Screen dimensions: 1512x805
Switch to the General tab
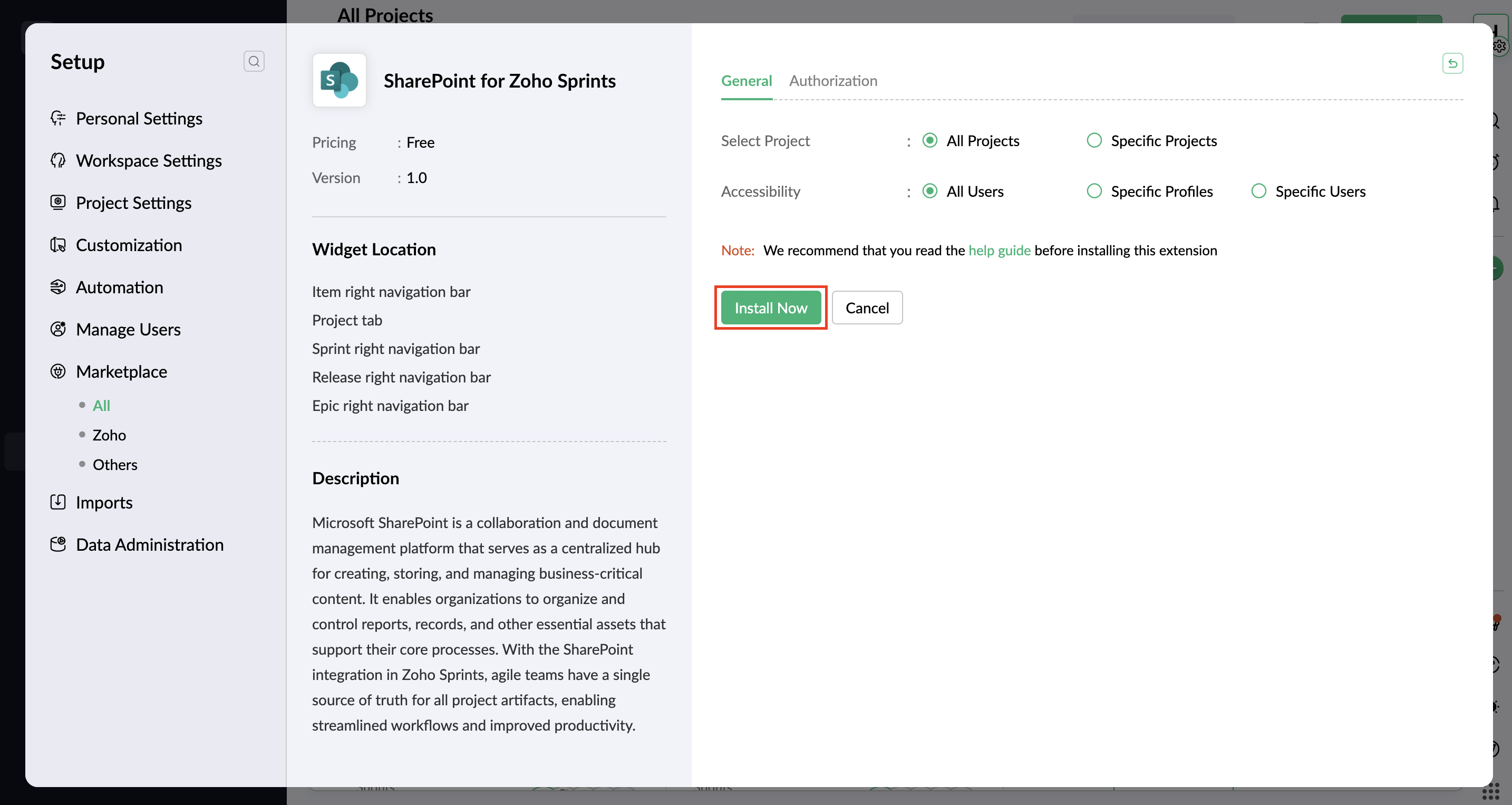[x=746, y=80]
